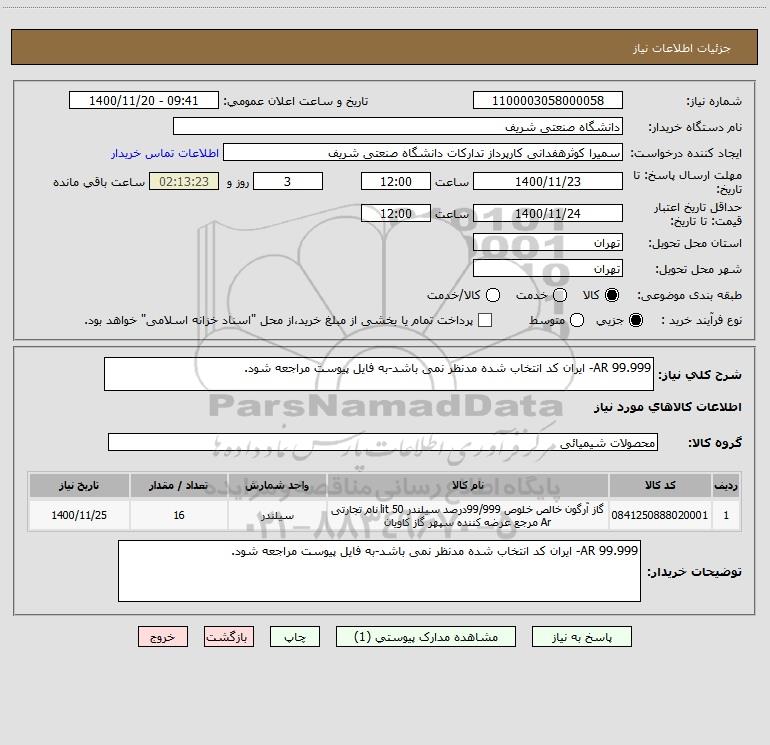The width and height of the screenshot is (770, 745).
Task: Click the ردیف column header
Action: click(726, 485)
